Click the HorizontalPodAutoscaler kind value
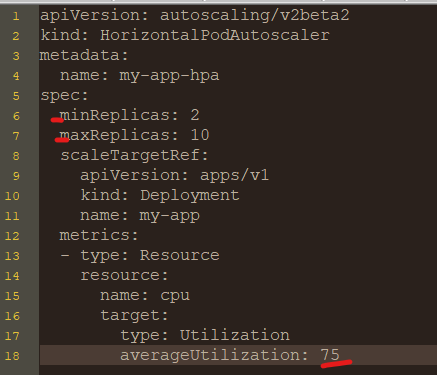 [x=215, y=35]
